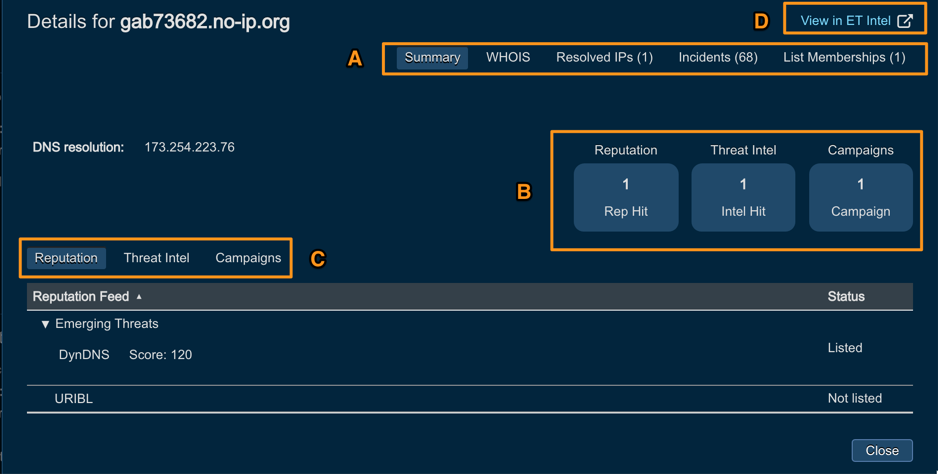Open View in ET Intel link

coord(845,21)
